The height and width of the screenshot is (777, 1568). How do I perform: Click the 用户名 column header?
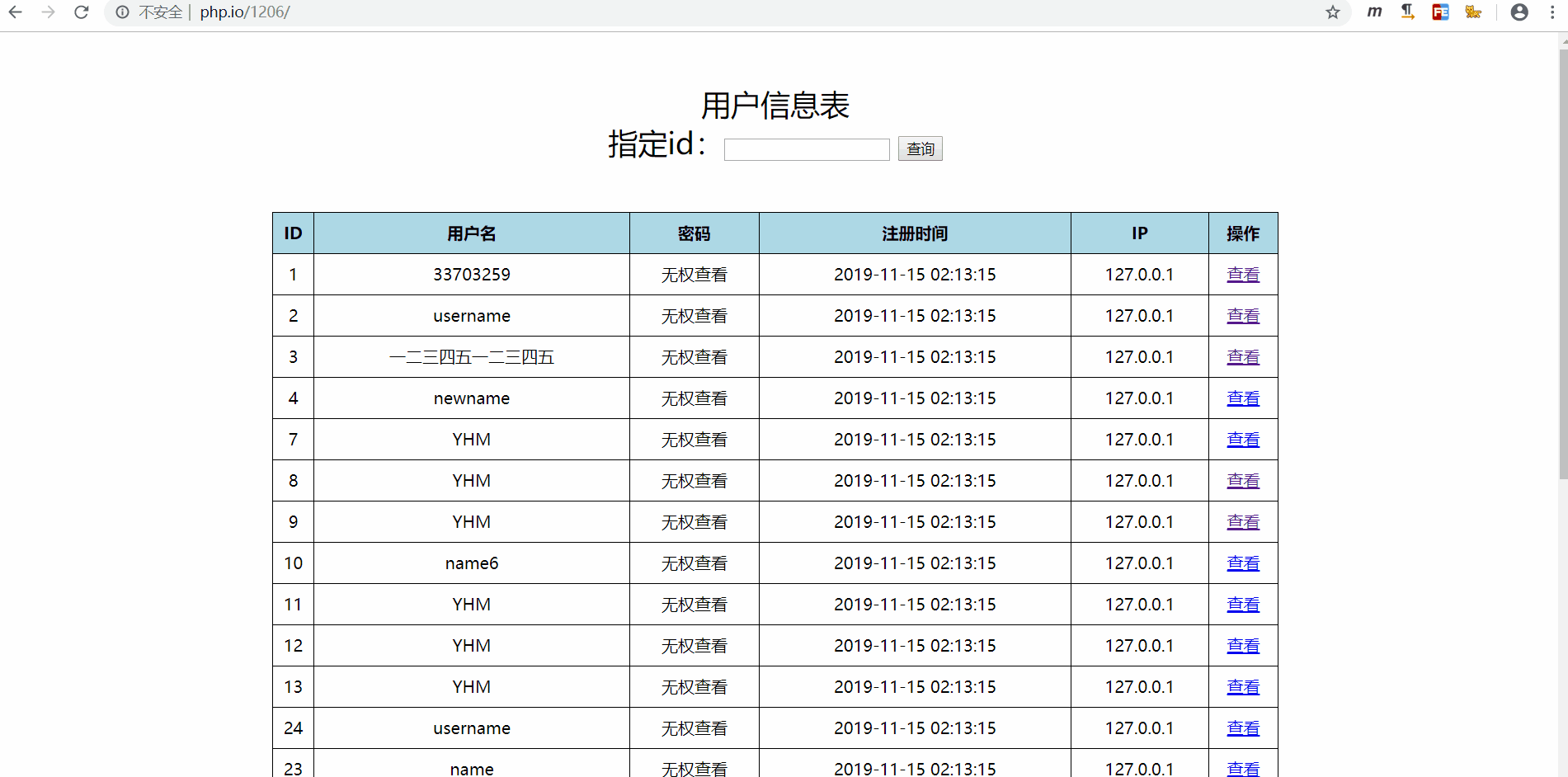point(472,233)
